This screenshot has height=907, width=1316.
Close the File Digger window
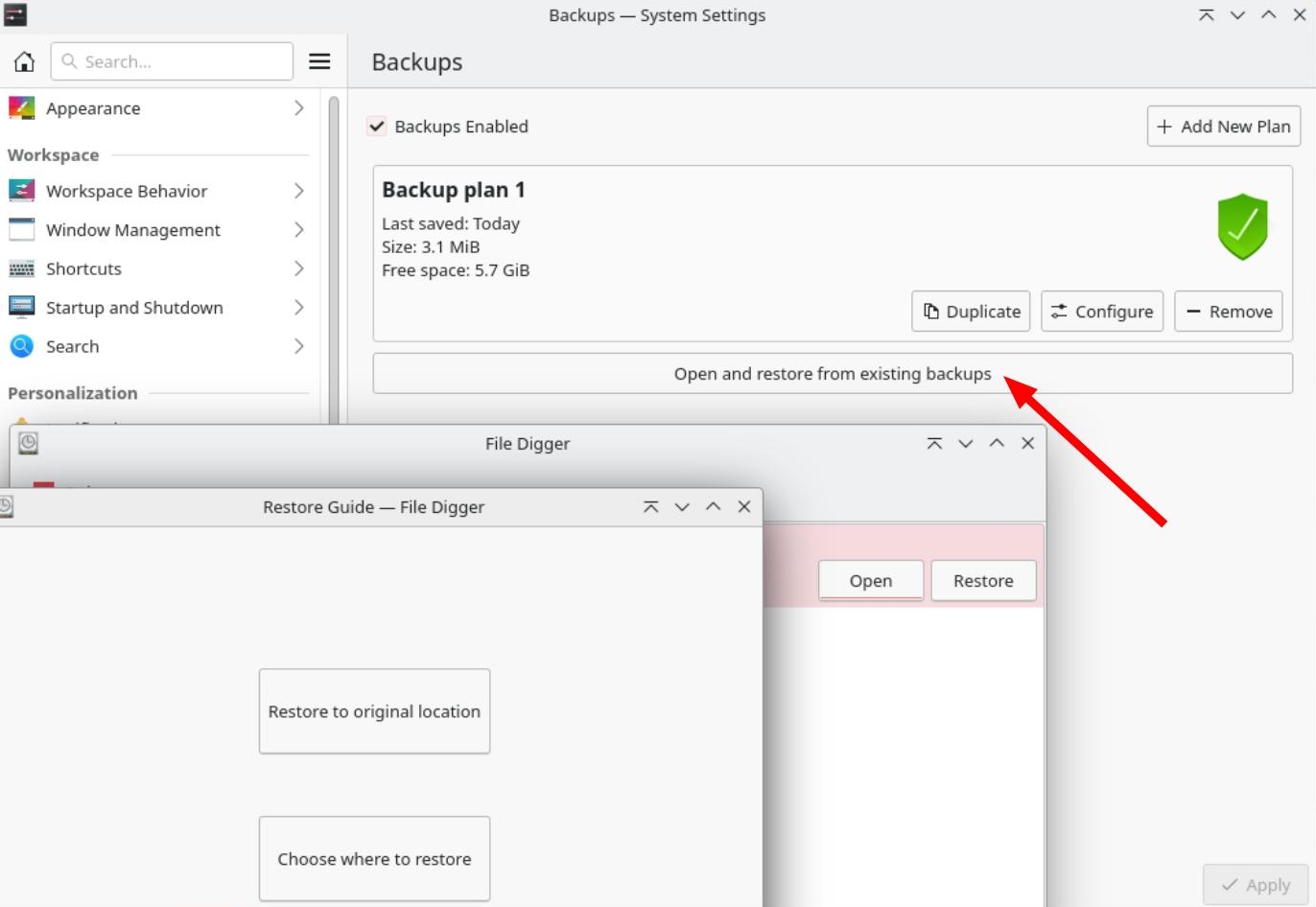tap(1027, 443)
